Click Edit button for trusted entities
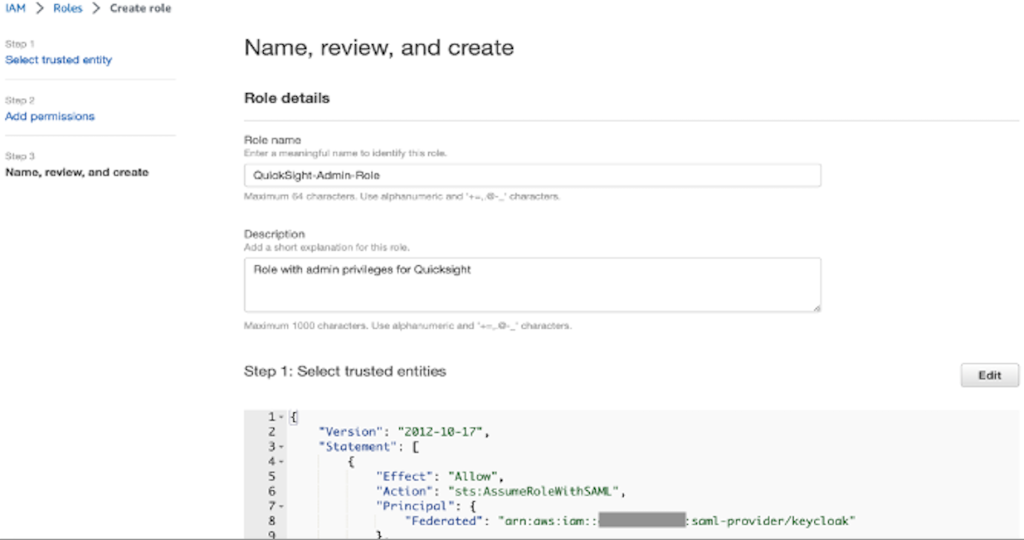 989,375
